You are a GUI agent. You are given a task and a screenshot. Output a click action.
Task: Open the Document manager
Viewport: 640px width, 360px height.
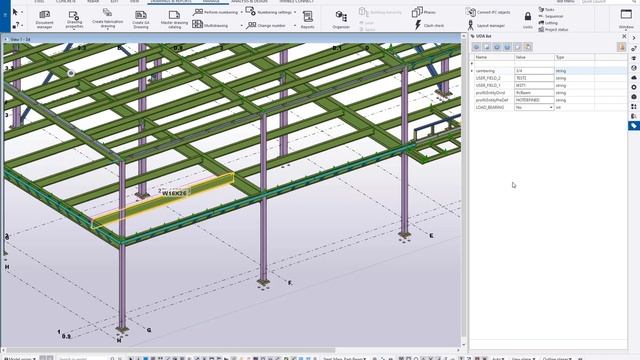[44, 19]
